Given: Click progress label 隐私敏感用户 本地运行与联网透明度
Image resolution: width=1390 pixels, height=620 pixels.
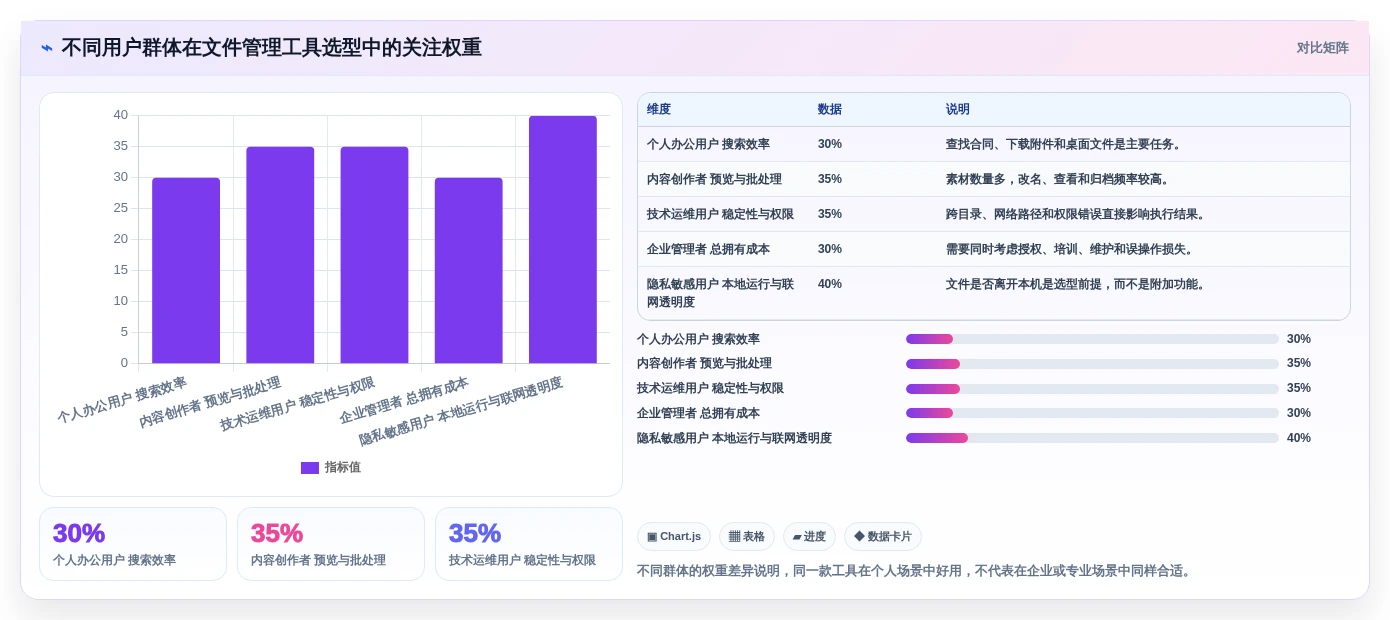Looking at the screenshot, I should [x=734, y=438].
